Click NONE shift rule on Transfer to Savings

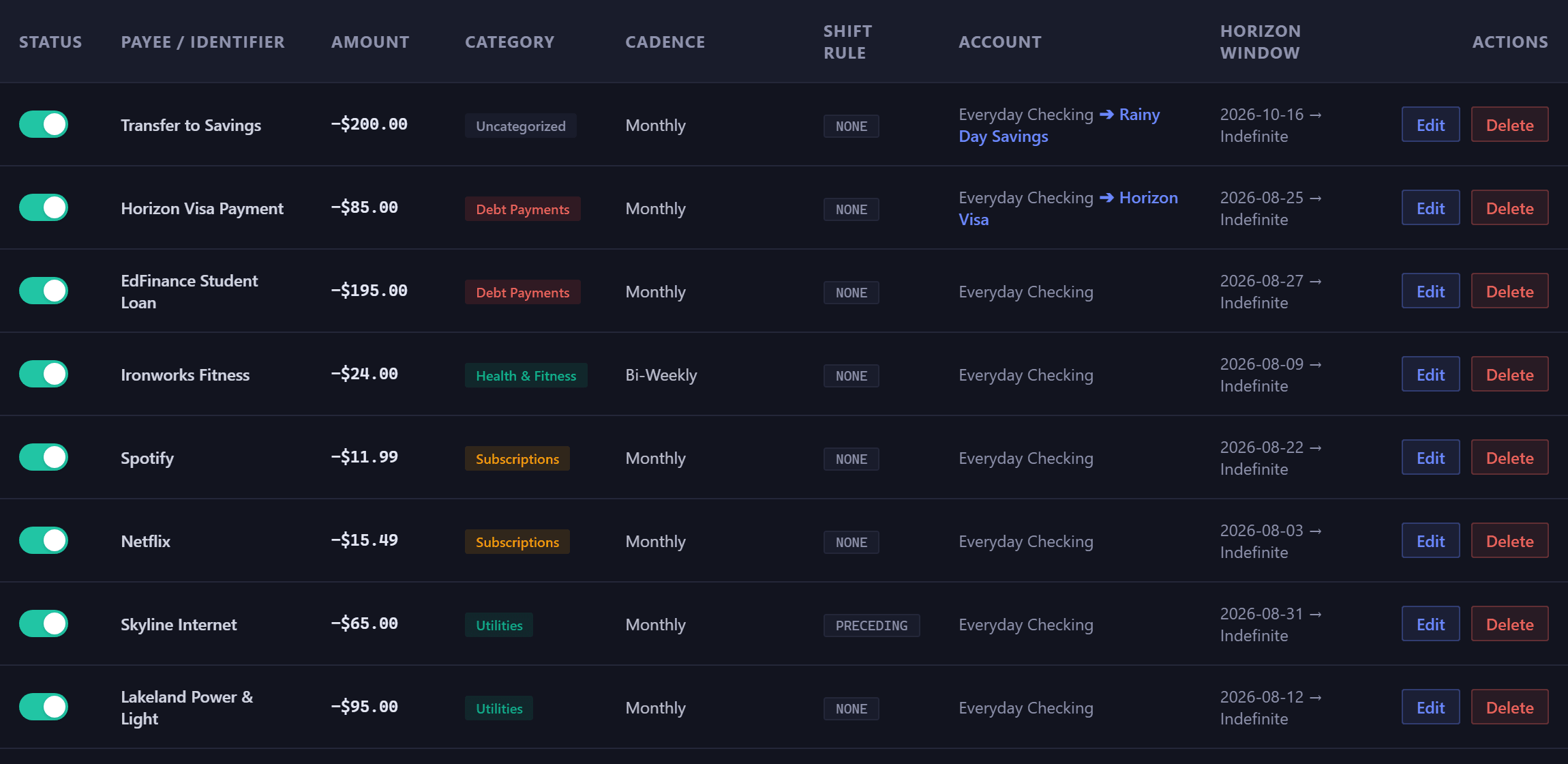point(851,126)
